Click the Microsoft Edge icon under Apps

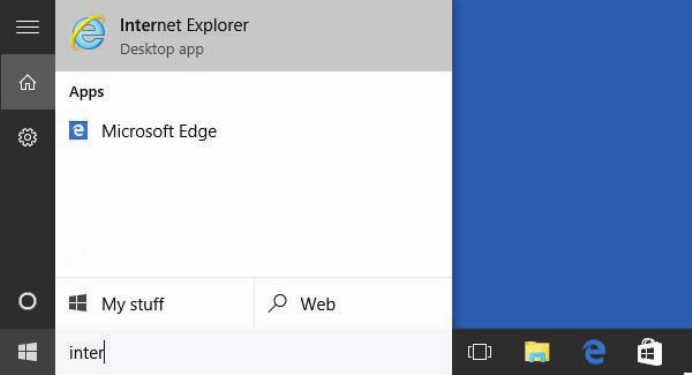tap(78, 131)
